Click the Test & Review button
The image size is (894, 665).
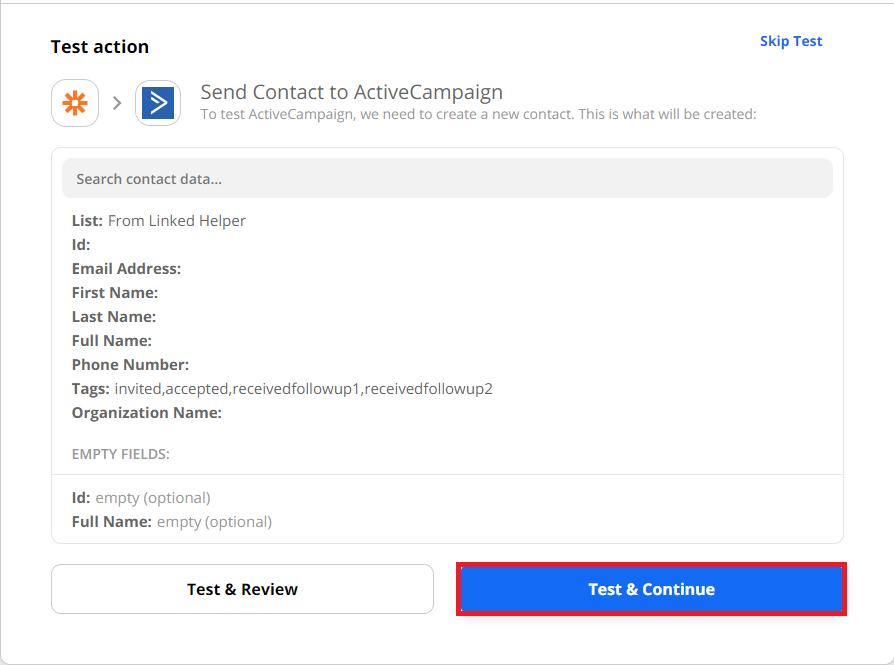pyautogui.click(x=242, y=589)
